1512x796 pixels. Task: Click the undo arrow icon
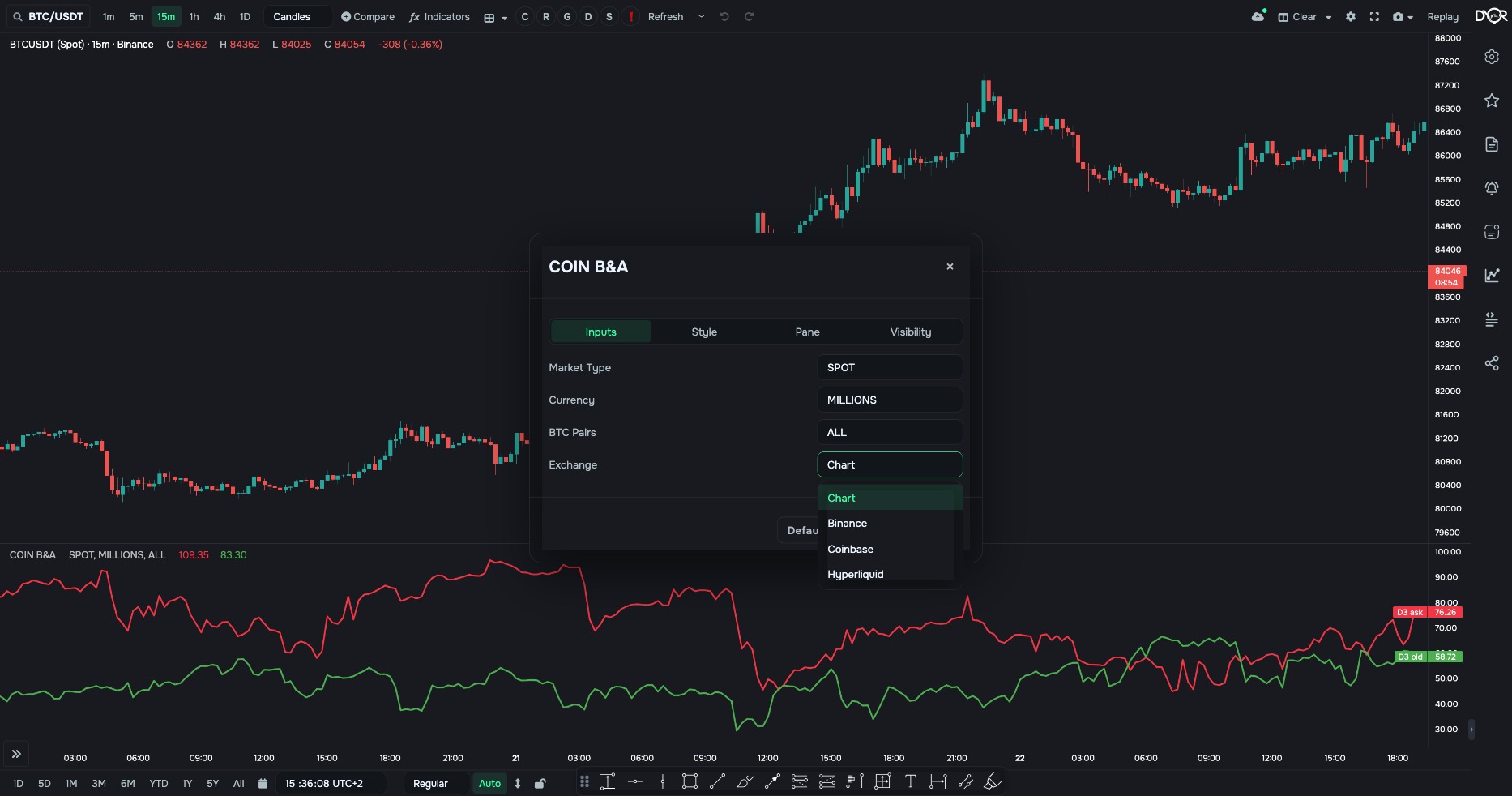click(724, 16)
